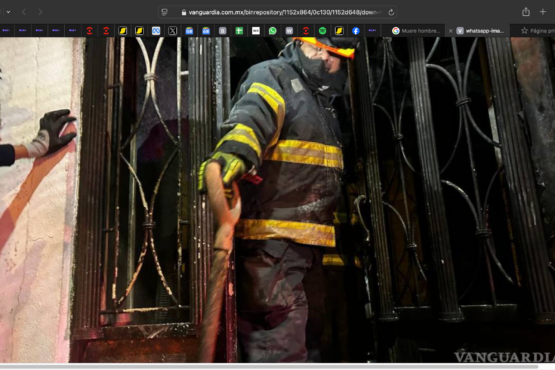
Task: Open the Spotify pinned tab
Action: pos(322,31)
